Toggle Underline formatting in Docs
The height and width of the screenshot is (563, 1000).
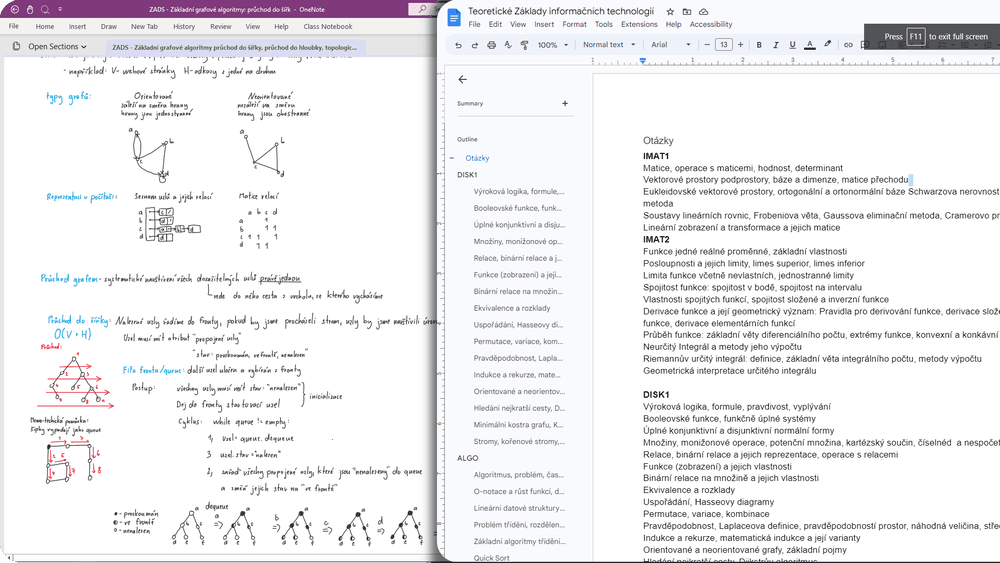coord(792,45)
